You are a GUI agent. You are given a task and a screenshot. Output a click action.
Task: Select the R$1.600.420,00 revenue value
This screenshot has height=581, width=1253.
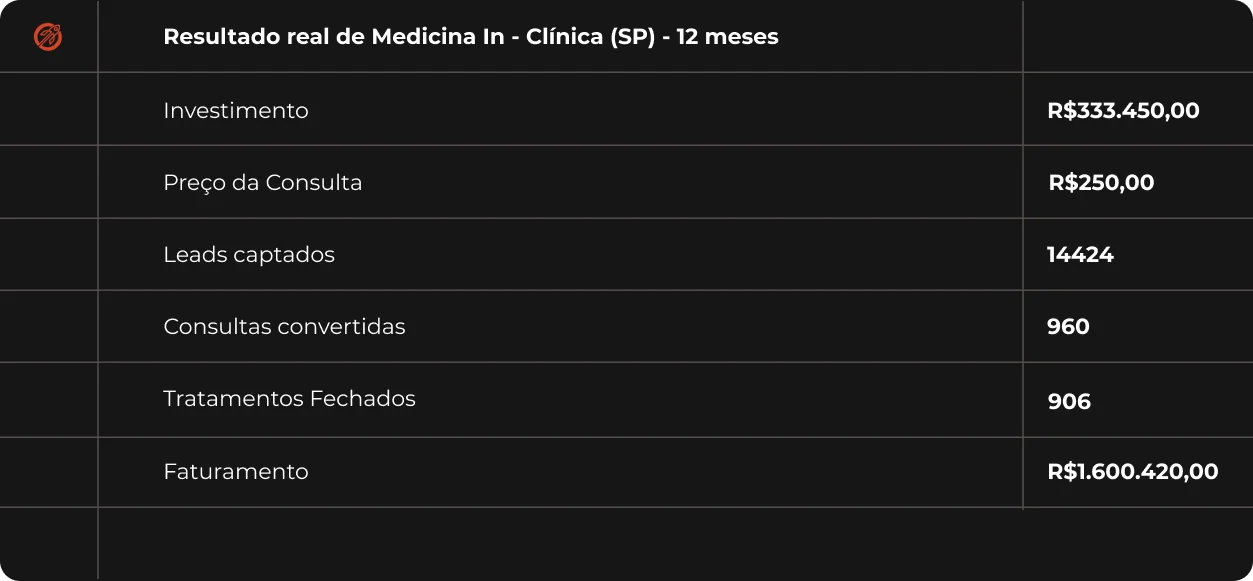click(1132, 472)
